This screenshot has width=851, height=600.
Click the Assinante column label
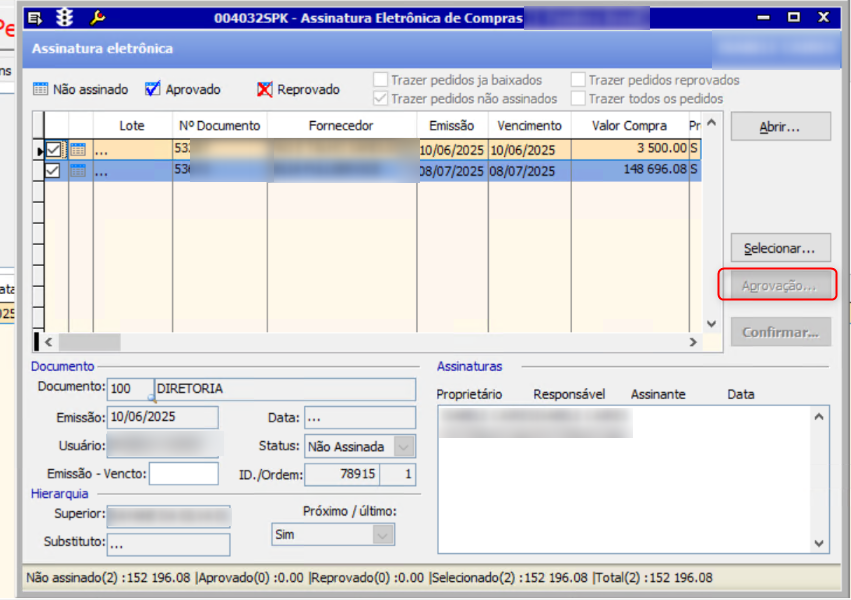[658, 394]
